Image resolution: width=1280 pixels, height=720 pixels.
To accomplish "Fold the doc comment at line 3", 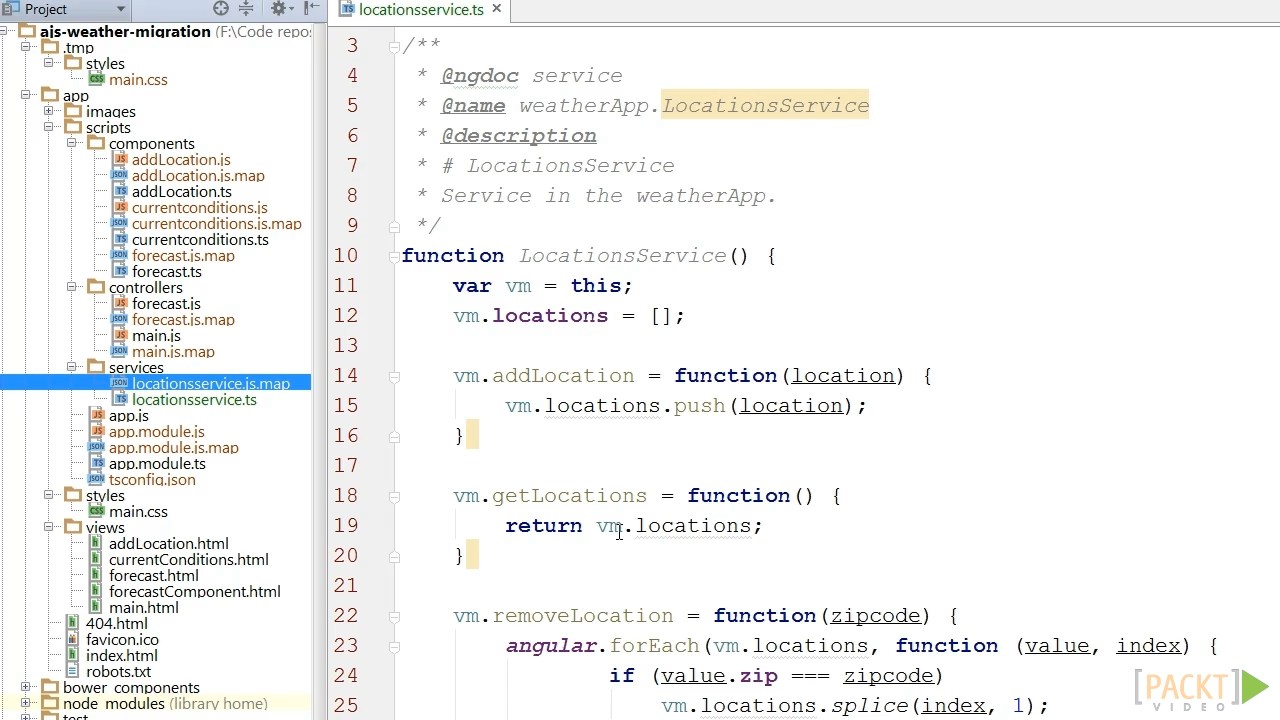I will click(394, 46).
